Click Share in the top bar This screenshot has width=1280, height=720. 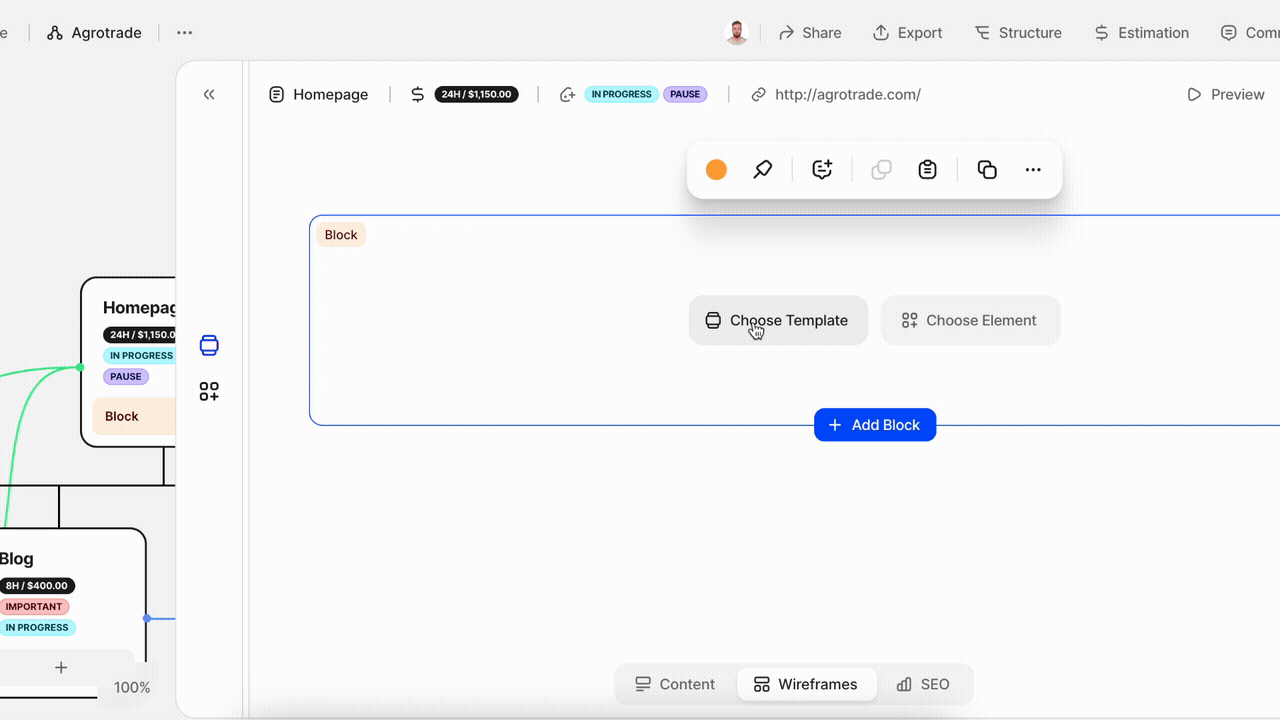point(810,33)
